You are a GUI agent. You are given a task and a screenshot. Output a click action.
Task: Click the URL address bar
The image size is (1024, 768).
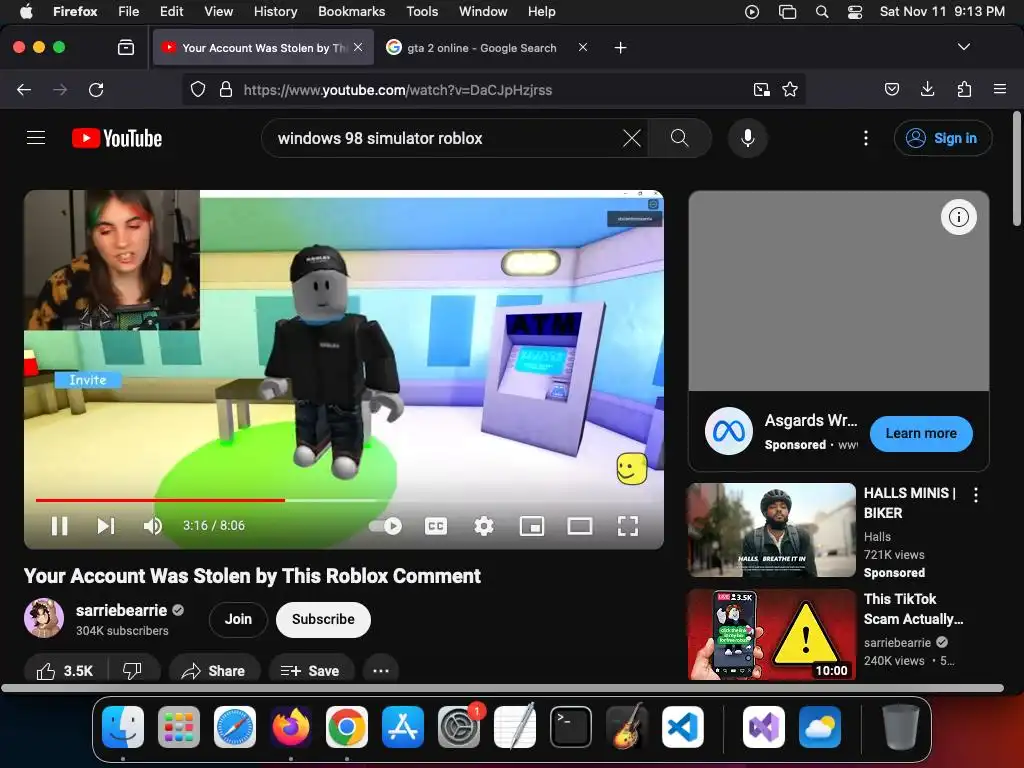tap(493, 89)
